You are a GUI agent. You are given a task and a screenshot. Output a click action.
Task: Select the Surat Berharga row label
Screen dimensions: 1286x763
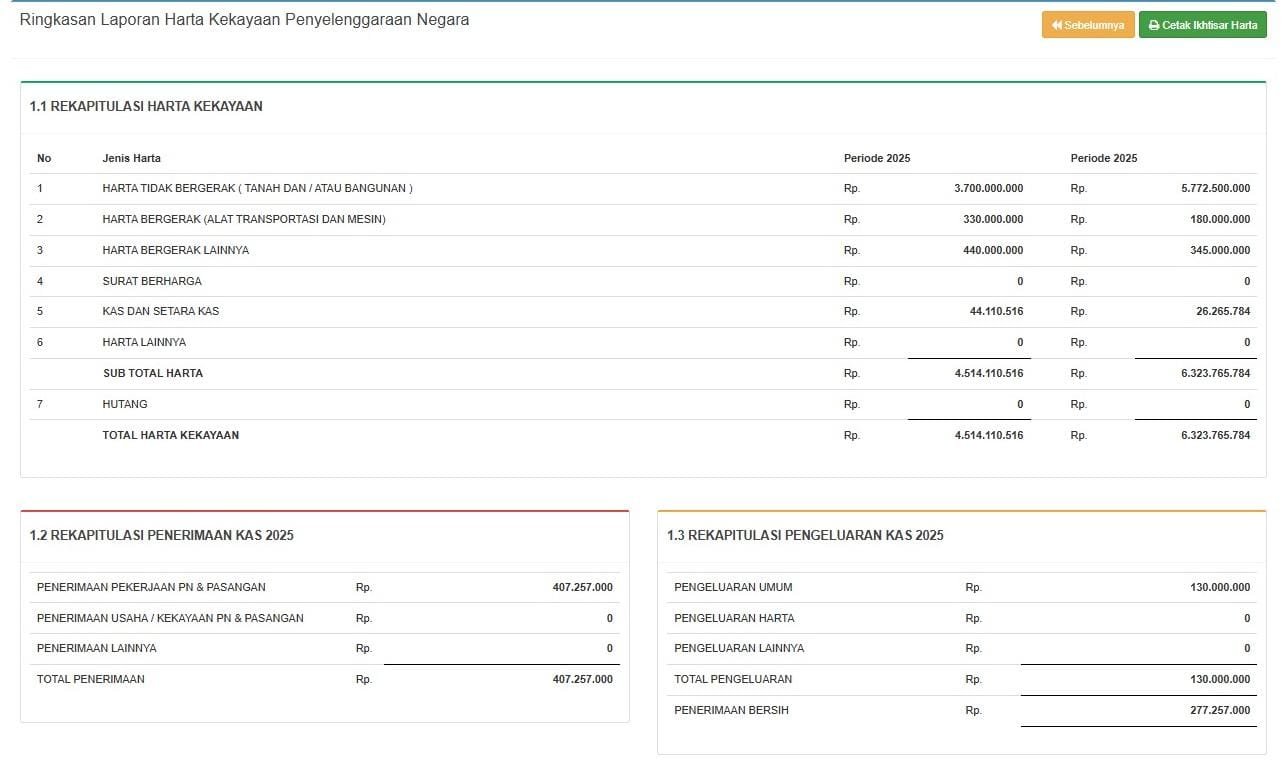pyautogui.click(x=151, y=281)
